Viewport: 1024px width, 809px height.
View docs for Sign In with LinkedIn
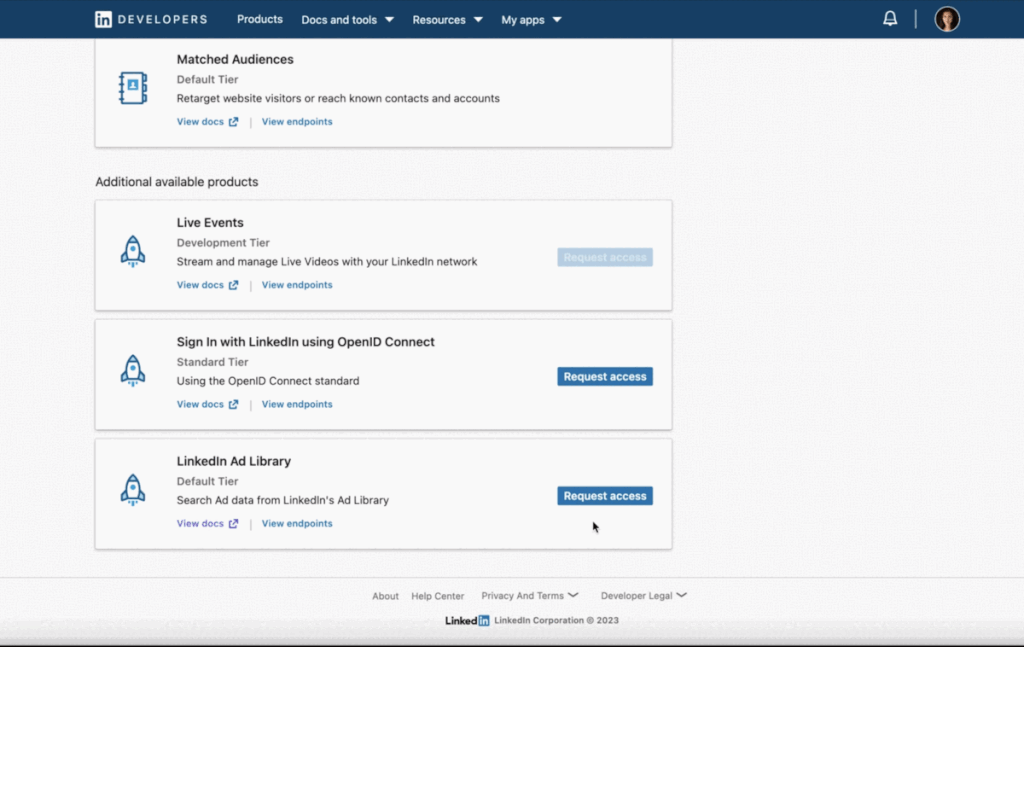point(200,404)
